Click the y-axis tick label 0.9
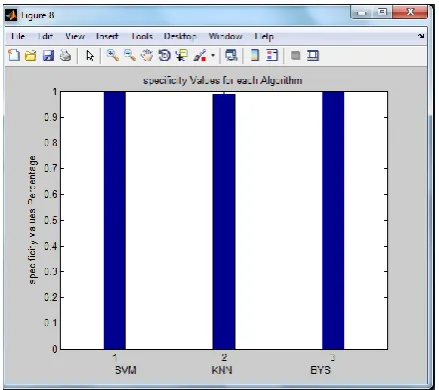Image resolution: width=439 pixels, height=390 pixels. 51,117
